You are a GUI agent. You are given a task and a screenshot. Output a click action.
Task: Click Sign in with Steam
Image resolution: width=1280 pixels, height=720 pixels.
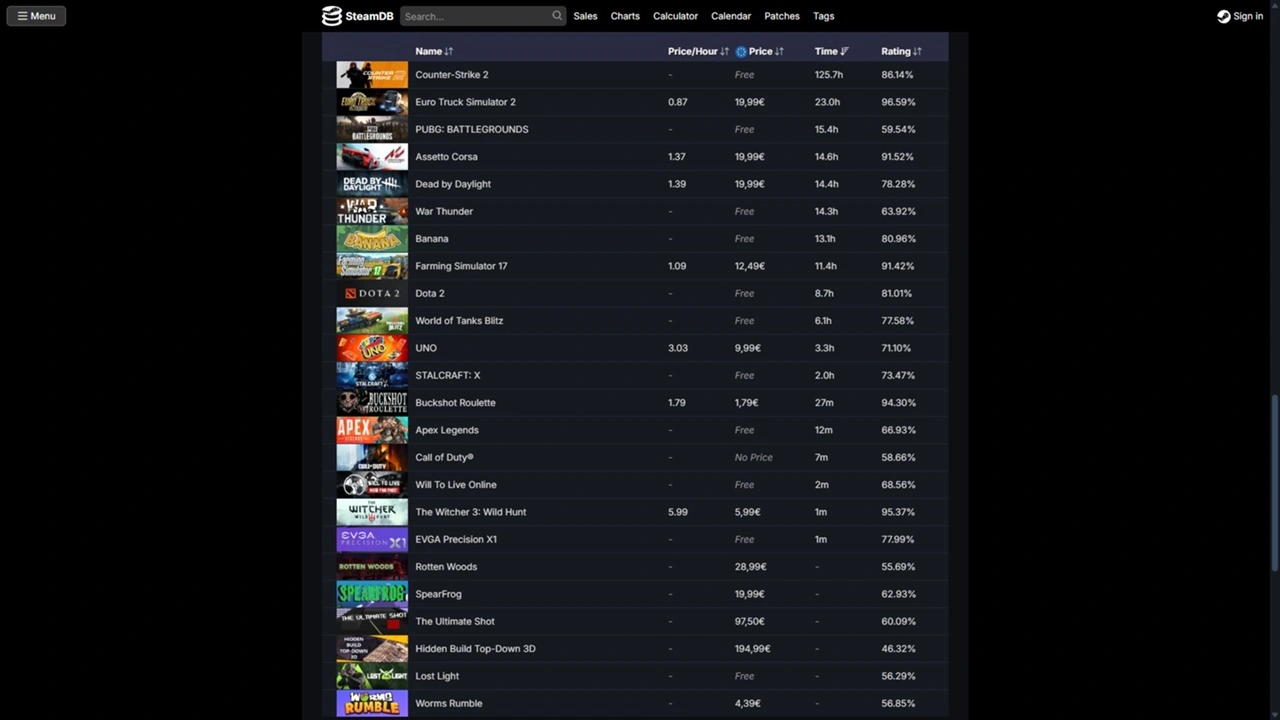(x=1240, y=16)
